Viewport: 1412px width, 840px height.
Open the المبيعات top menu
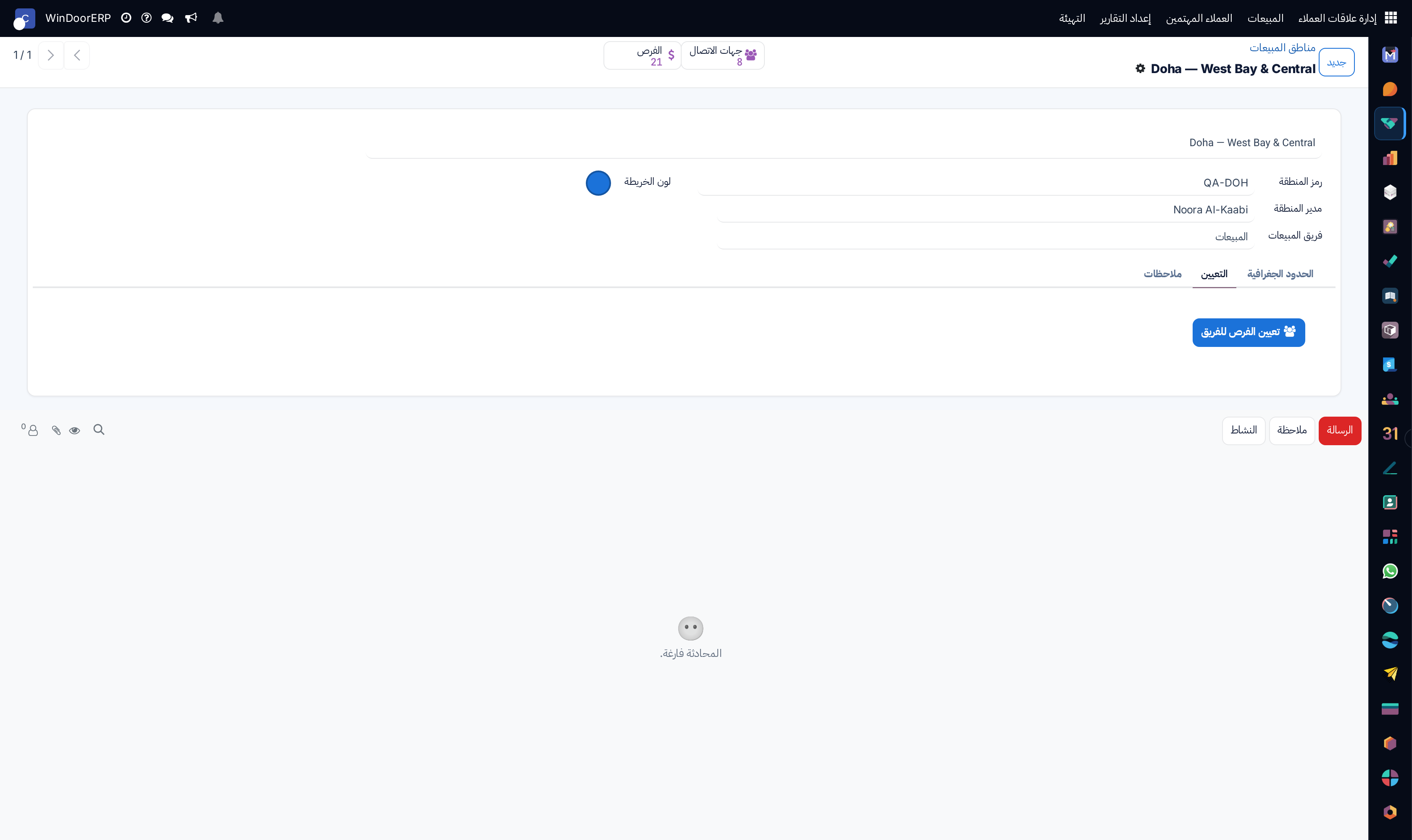[x=1265, y=18]
